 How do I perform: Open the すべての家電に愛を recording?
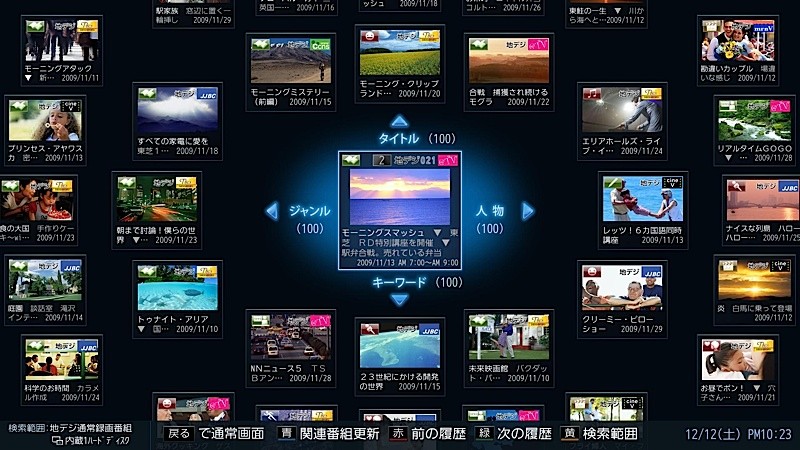tap(178, 121)
